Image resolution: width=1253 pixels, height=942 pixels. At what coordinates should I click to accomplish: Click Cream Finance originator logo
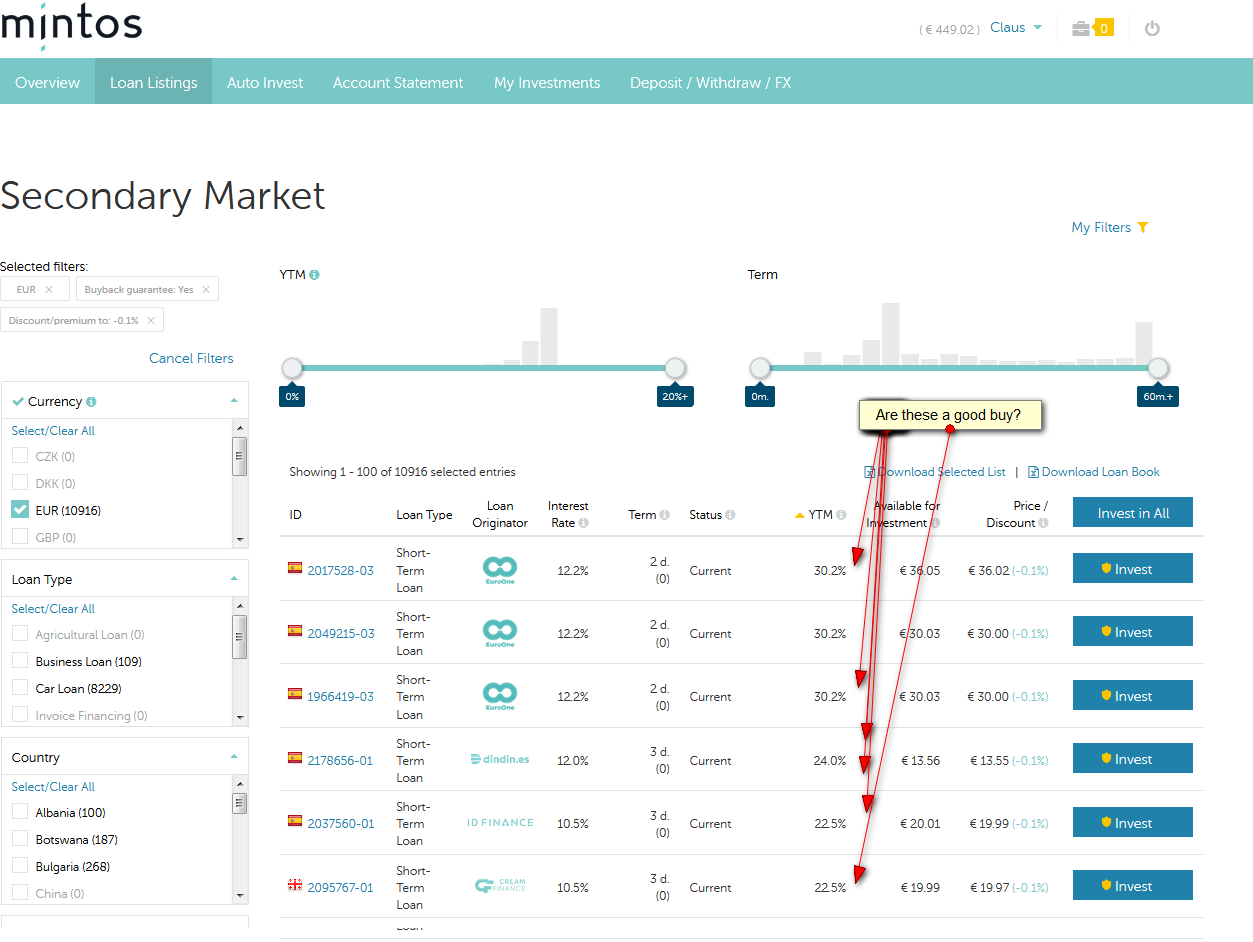pos(500,886)
